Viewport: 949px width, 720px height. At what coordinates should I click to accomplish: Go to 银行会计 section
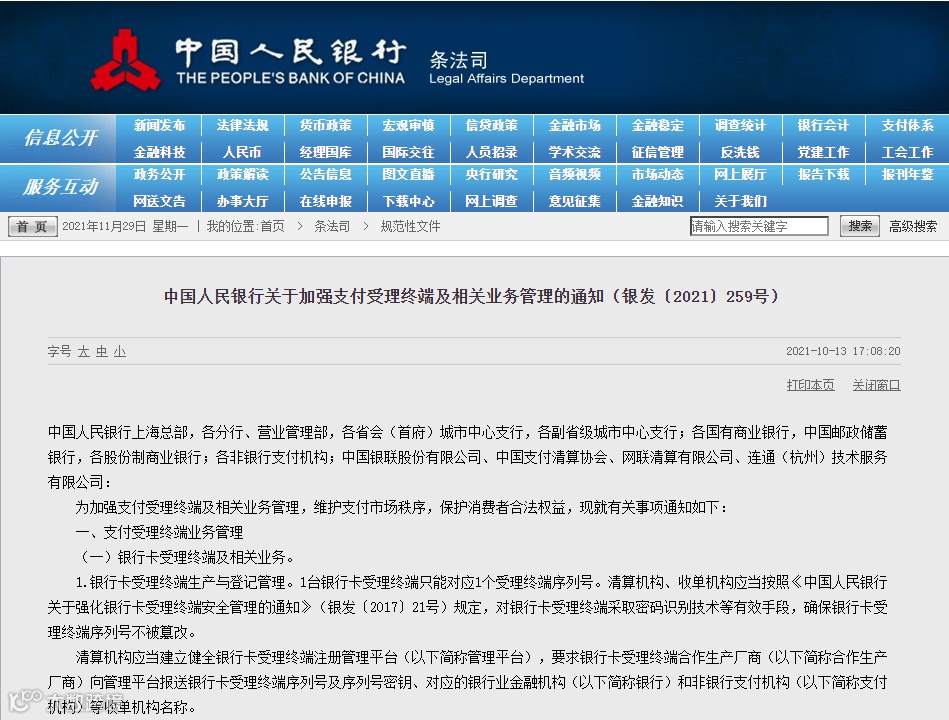click(823, 125)
